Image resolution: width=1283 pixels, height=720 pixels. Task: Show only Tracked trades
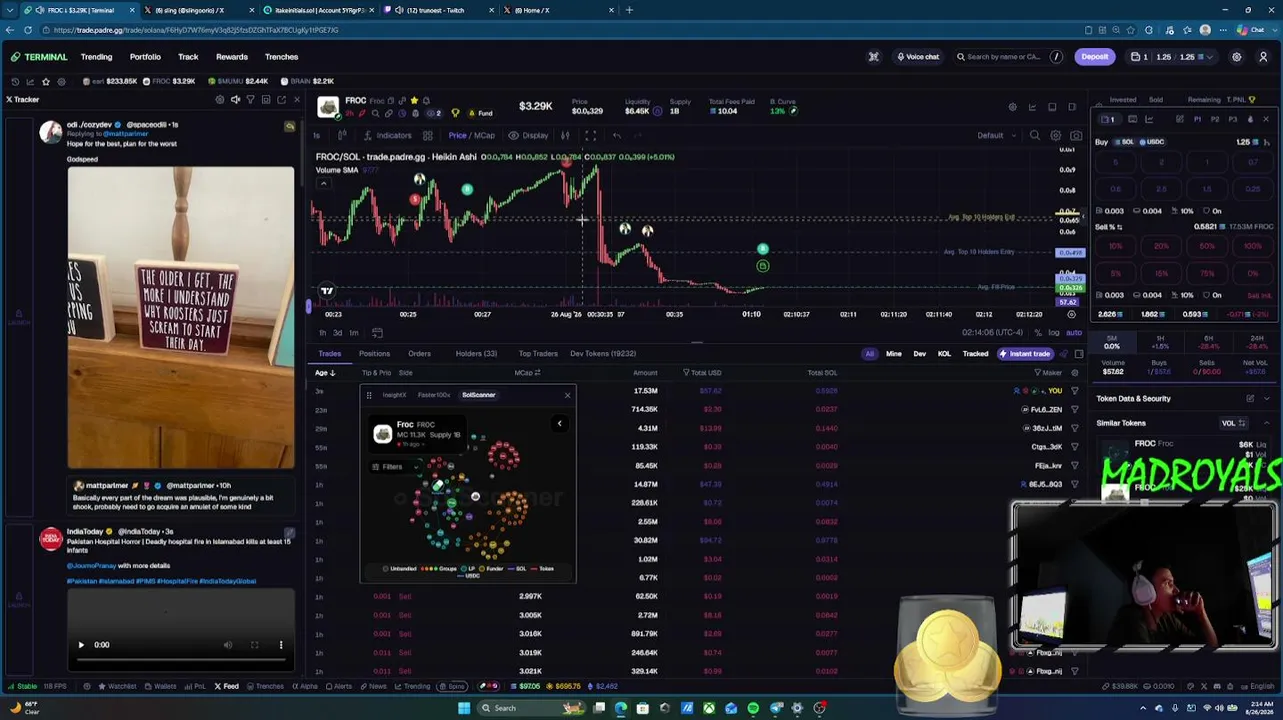[x=975, y=354]
